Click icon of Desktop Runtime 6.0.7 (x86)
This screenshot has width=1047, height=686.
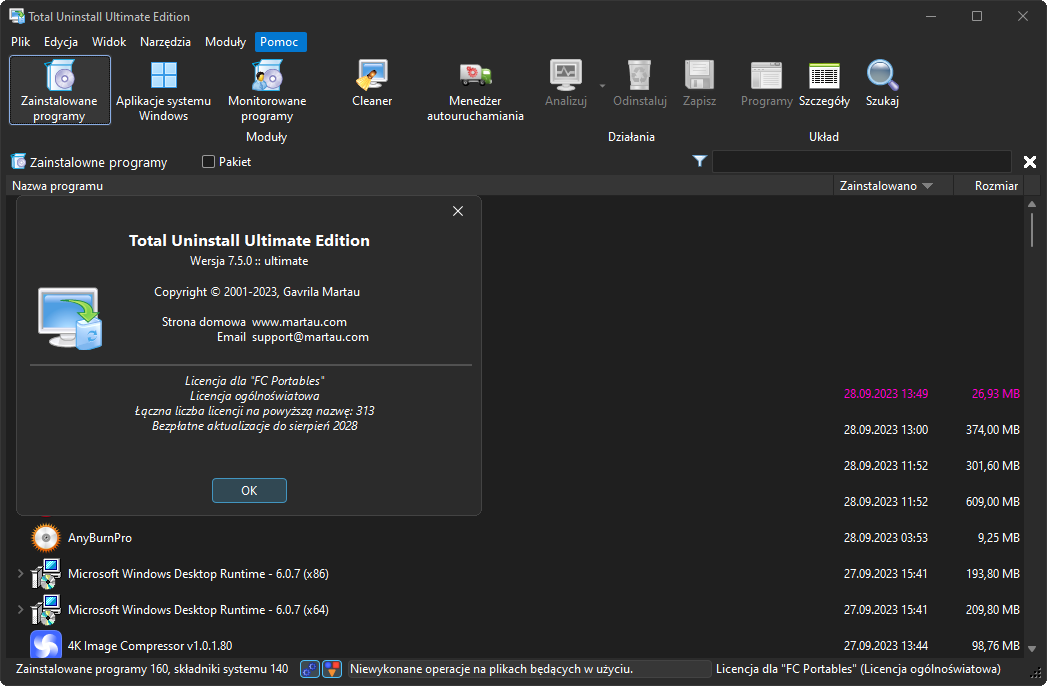click(x=46, y=574)
